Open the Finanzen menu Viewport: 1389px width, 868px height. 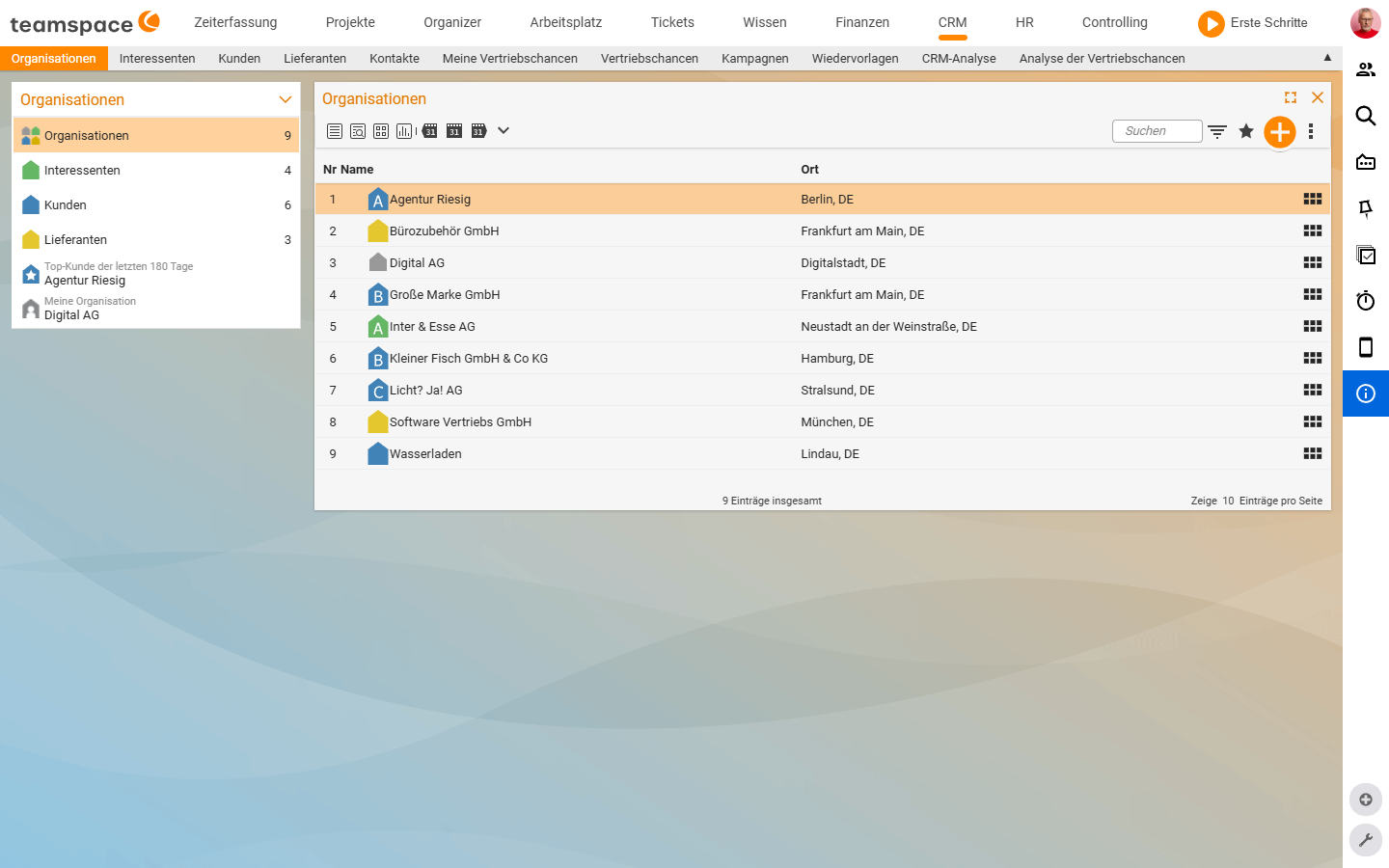(x=862, y=22)
